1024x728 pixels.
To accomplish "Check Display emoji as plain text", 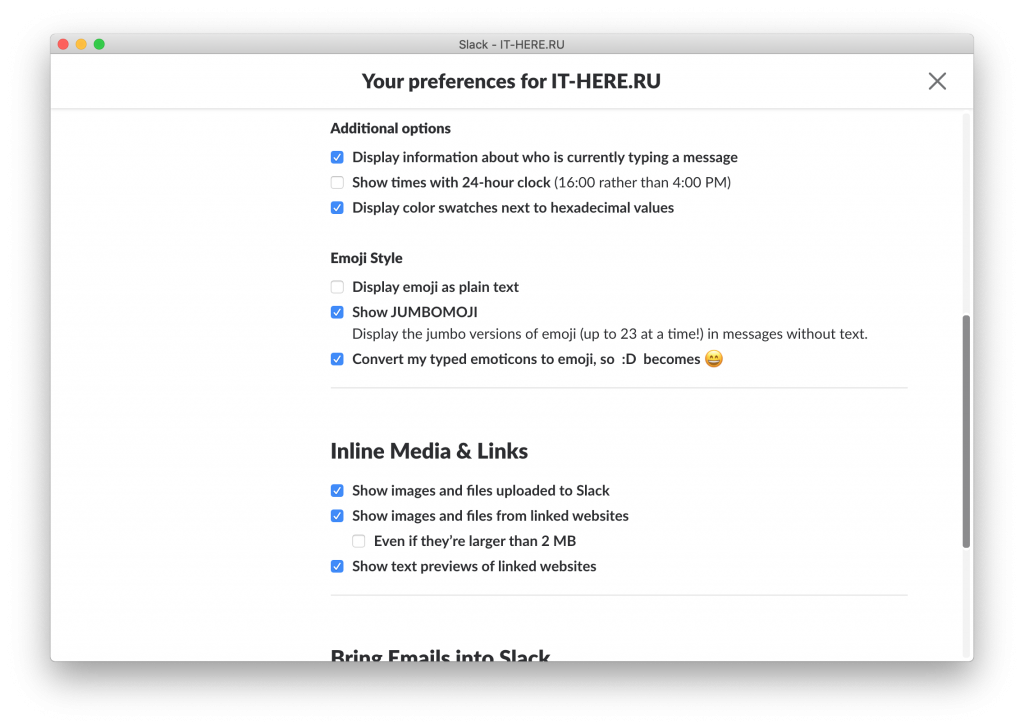I will [337, 287].
